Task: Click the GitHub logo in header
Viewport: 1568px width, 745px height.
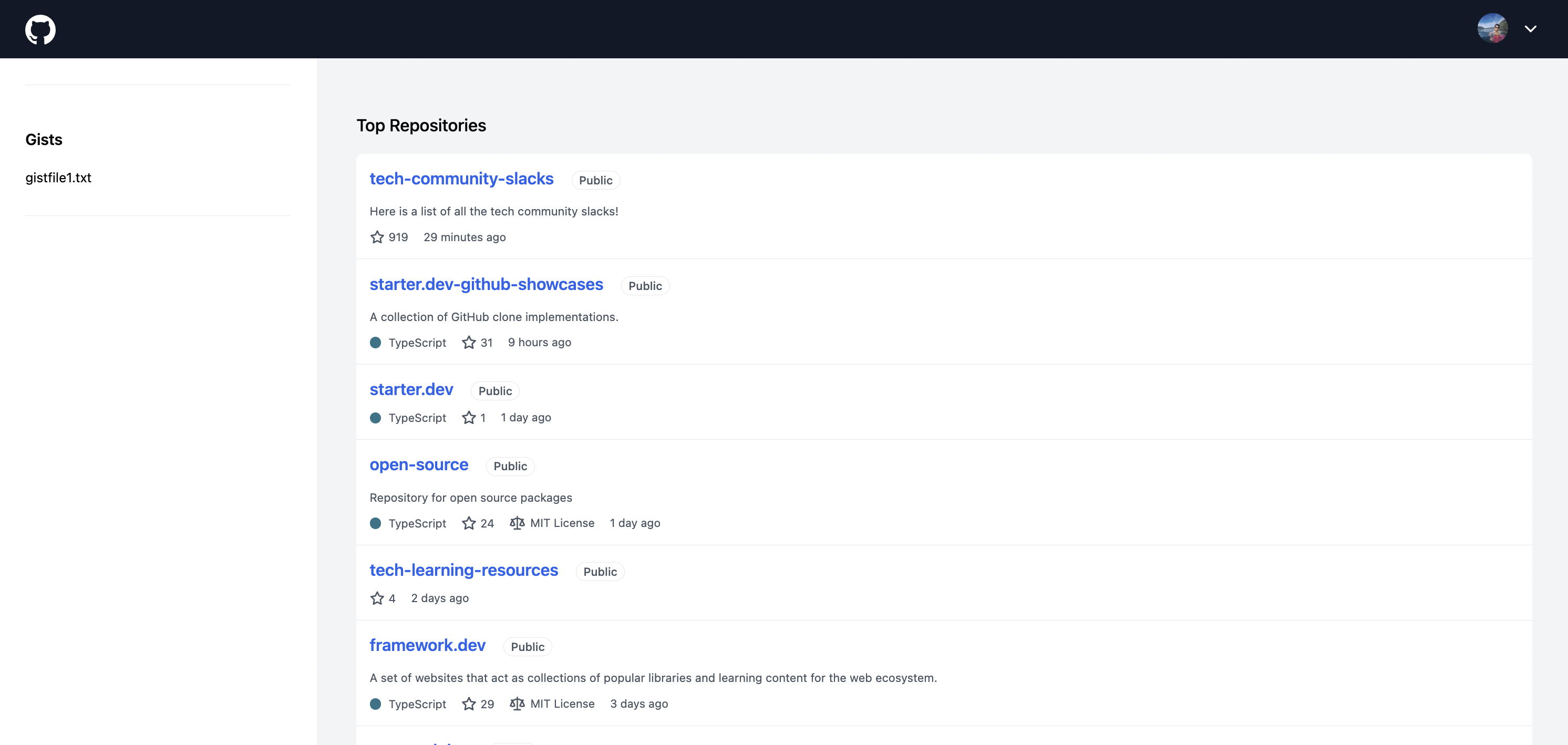Action: click(x=40, y=29)
